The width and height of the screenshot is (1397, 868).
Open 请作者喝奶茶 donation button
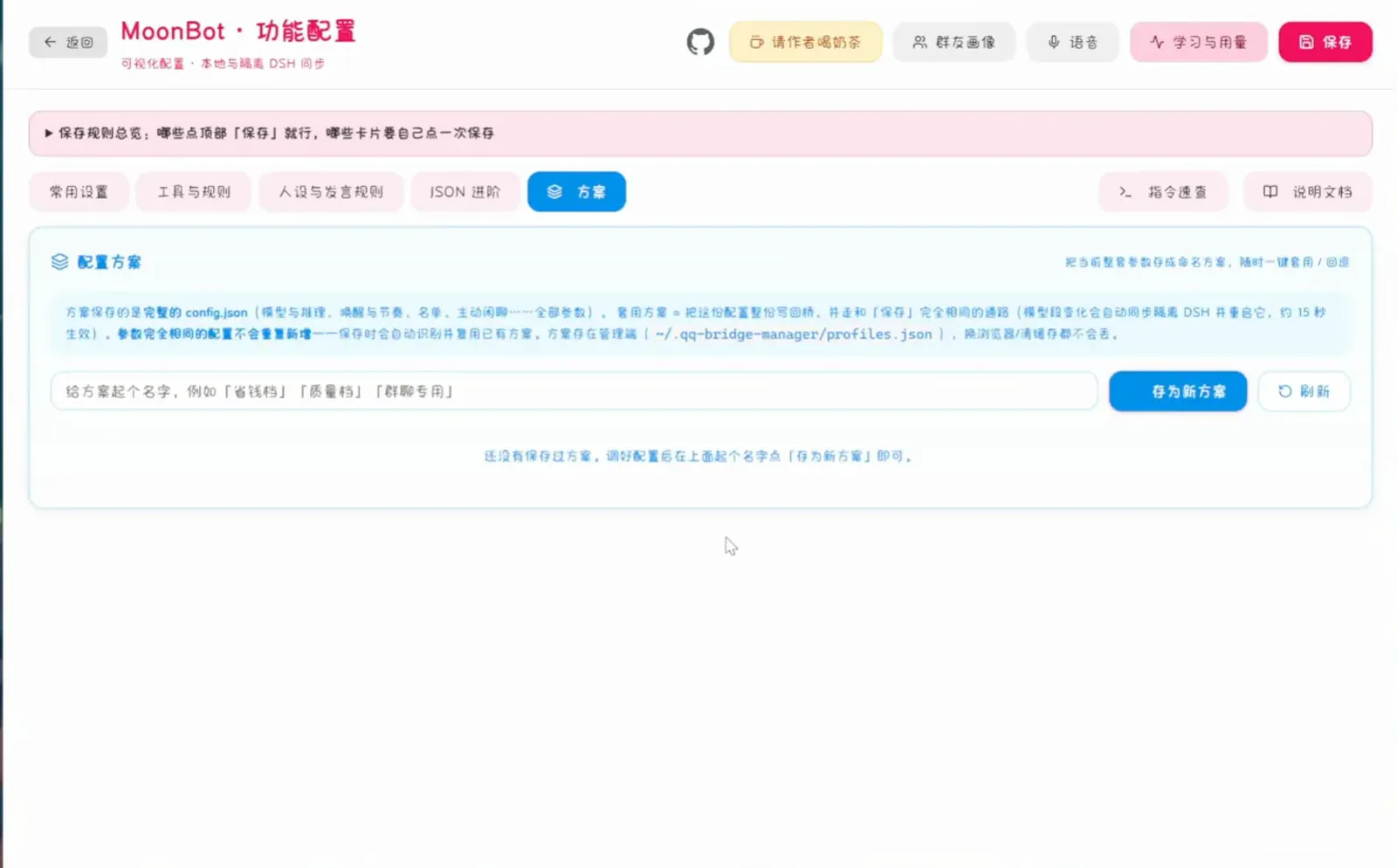click(805, 42)
